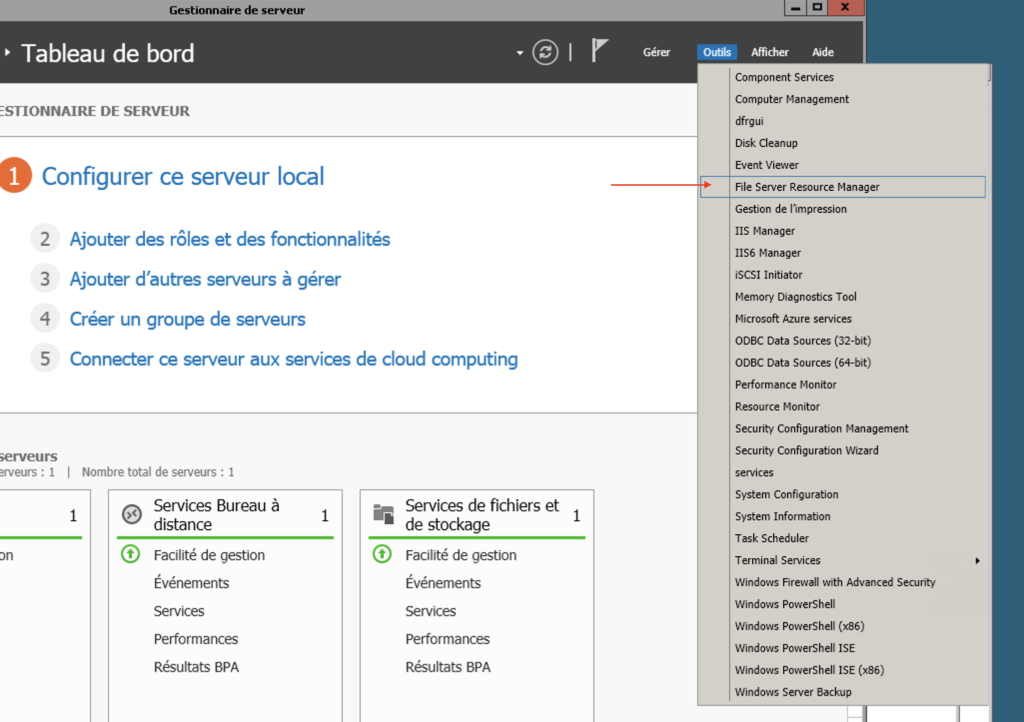Click Résultats BPA under Services de fichiers et de stockage
1024x722 pixels.
(447, 667)
